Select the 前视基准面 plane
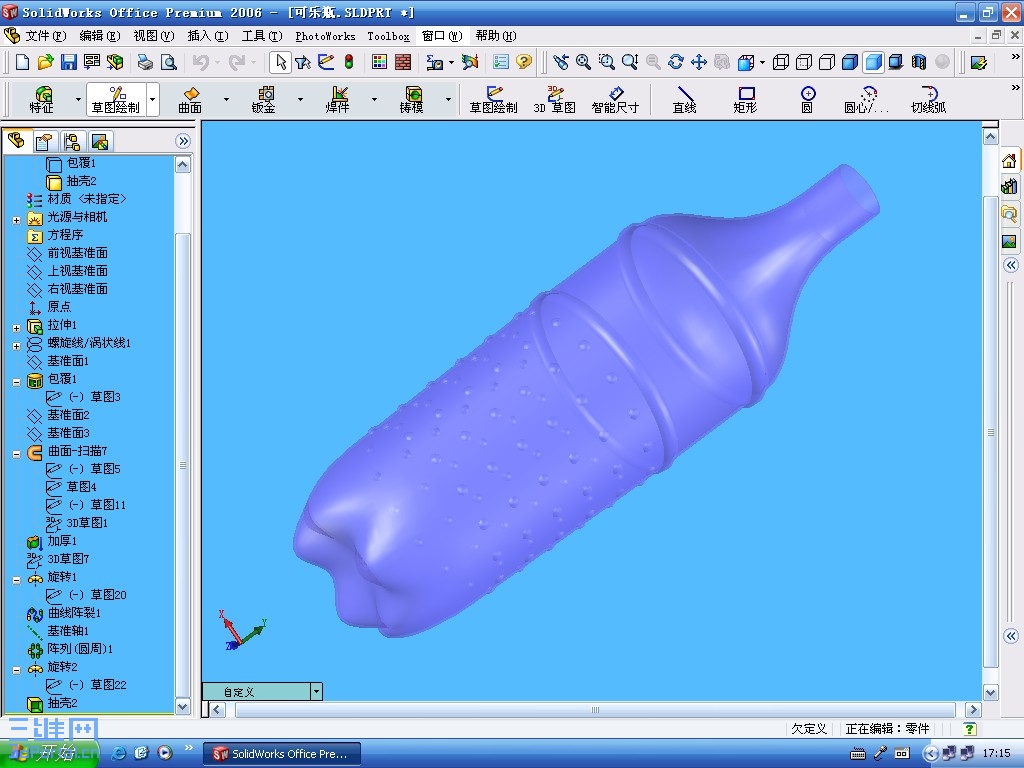The height and width of the screenshot is (768, 1024). tap(78, 253)
